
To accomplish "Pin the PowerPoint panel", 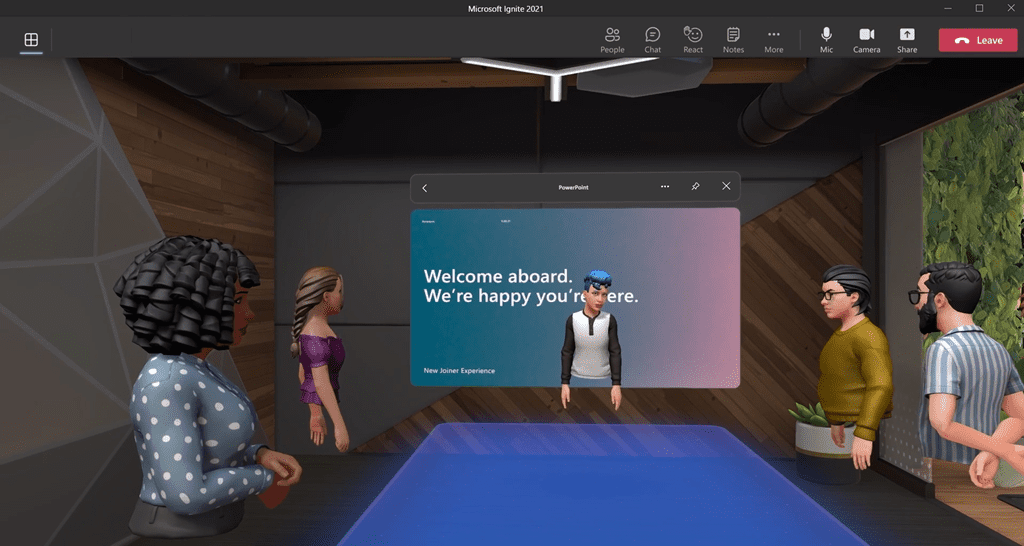I will tap(695, 187).
